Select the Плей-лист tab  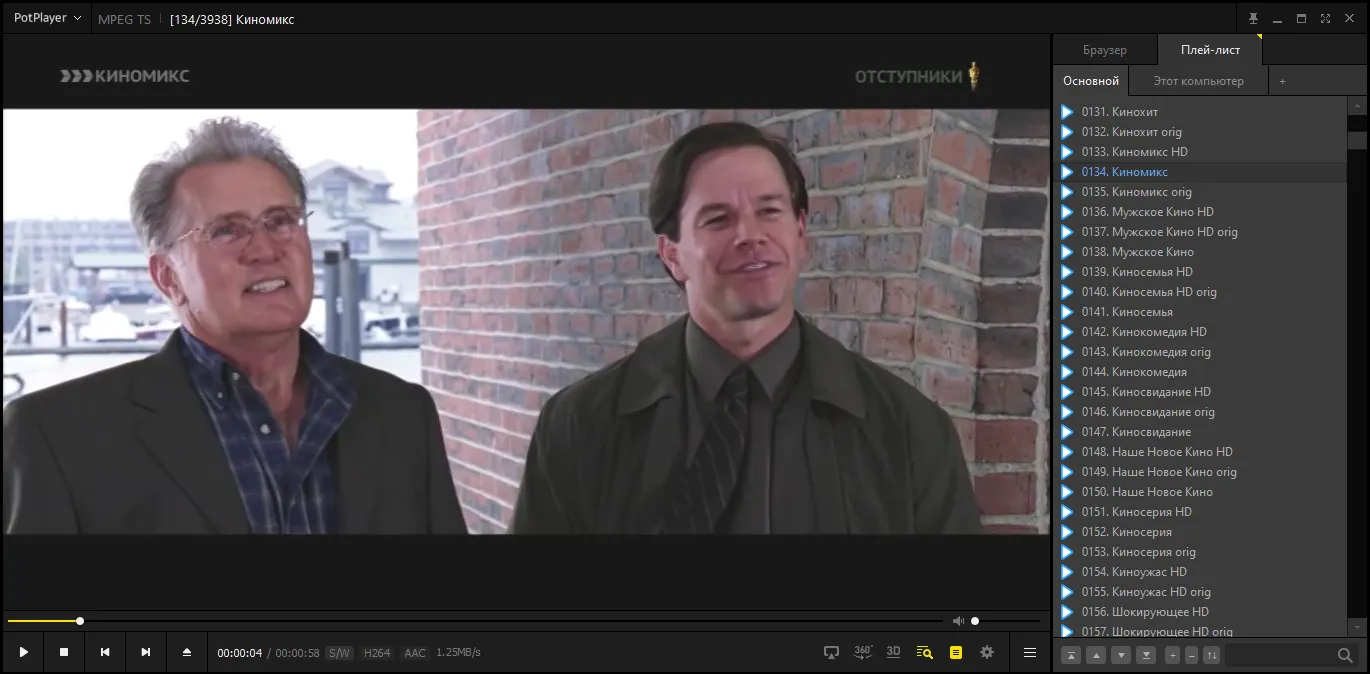pyautogui.click(x=1210, y=50)
